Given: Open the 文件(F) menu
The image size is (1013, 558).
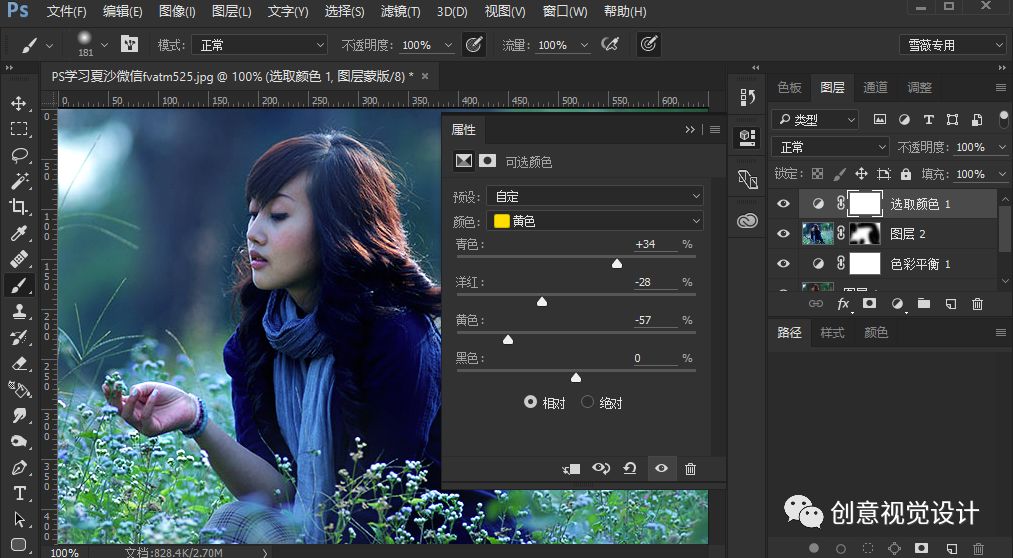Looking at the screenshot, I should pyautogui.click(x=67, y=12).
